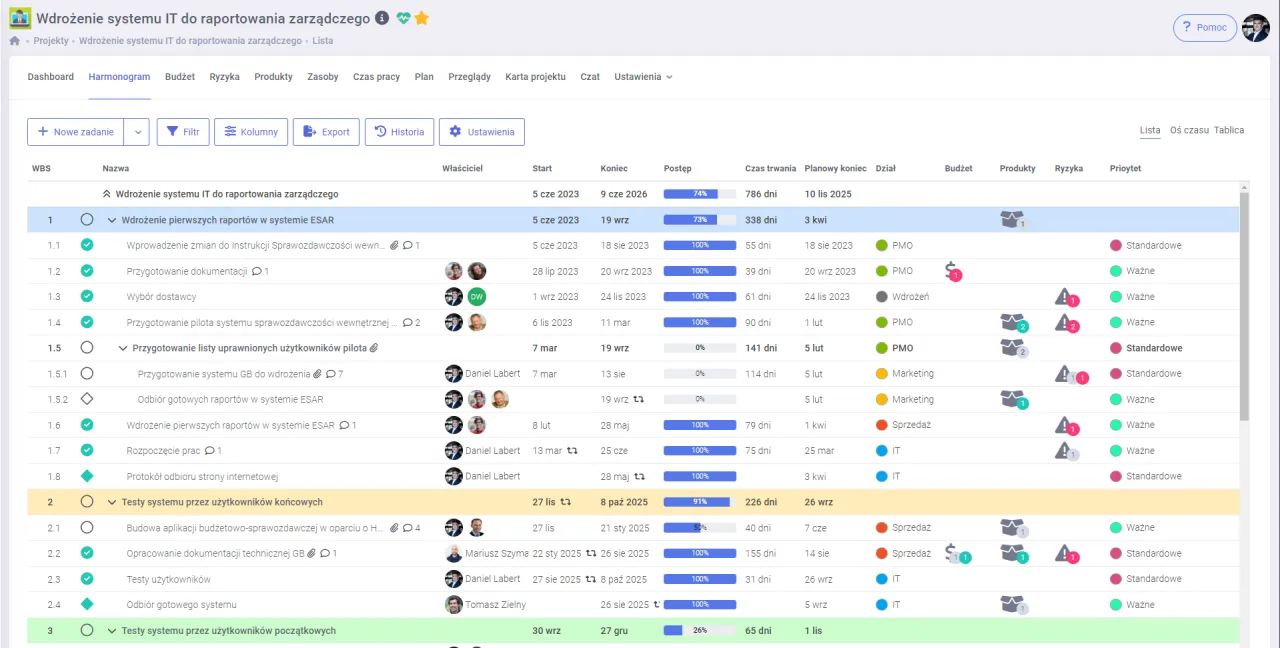The height and width of the screenshot is (648, 1280).
Task: Click the project info icon next to title
Action: pyautogui.click(x=382, y=18)
